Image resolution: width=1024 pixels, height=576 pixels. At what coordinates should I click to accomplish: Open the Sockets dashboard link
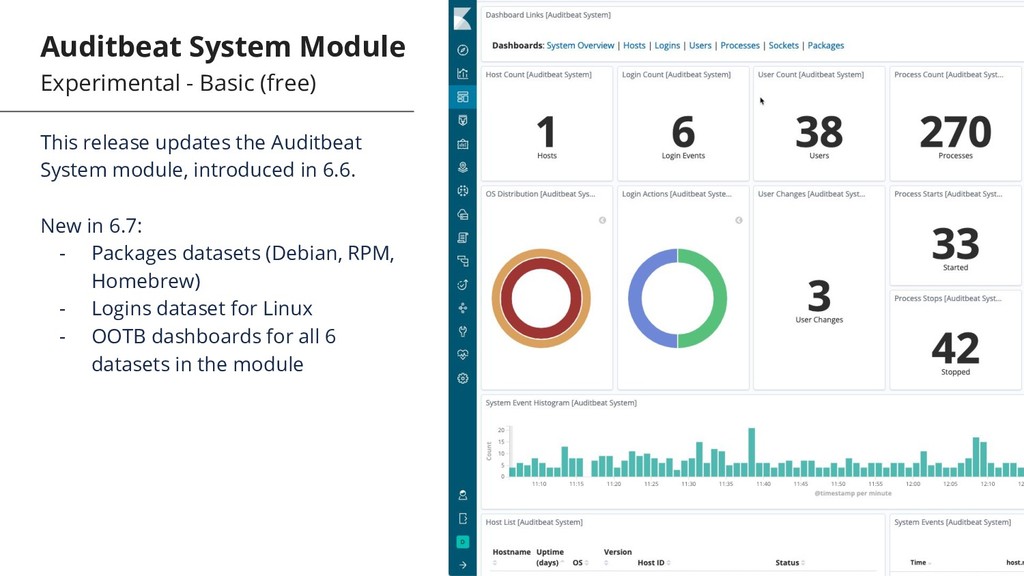coord(784,46)
